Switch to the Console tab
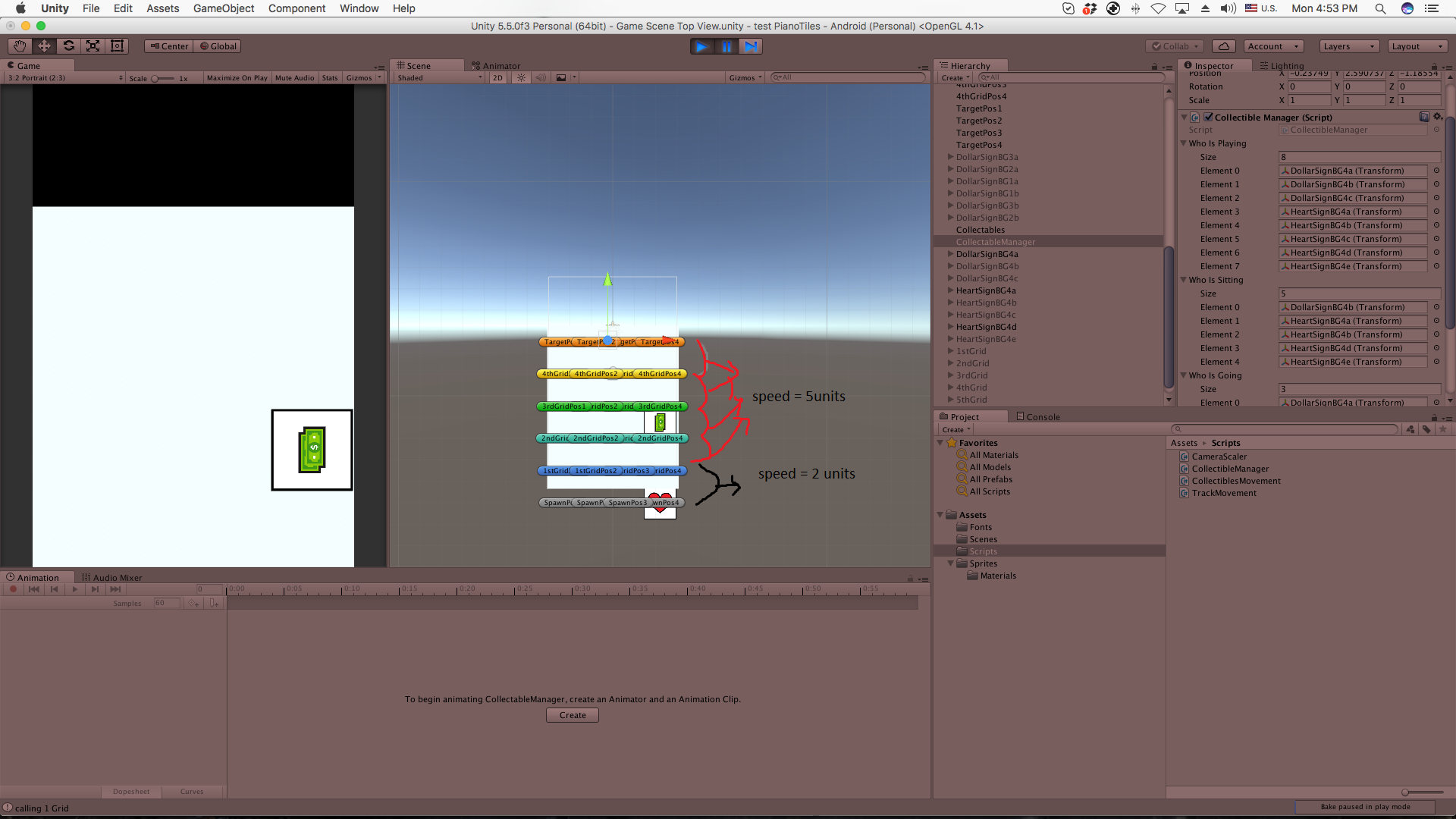 coord(1037,417)
